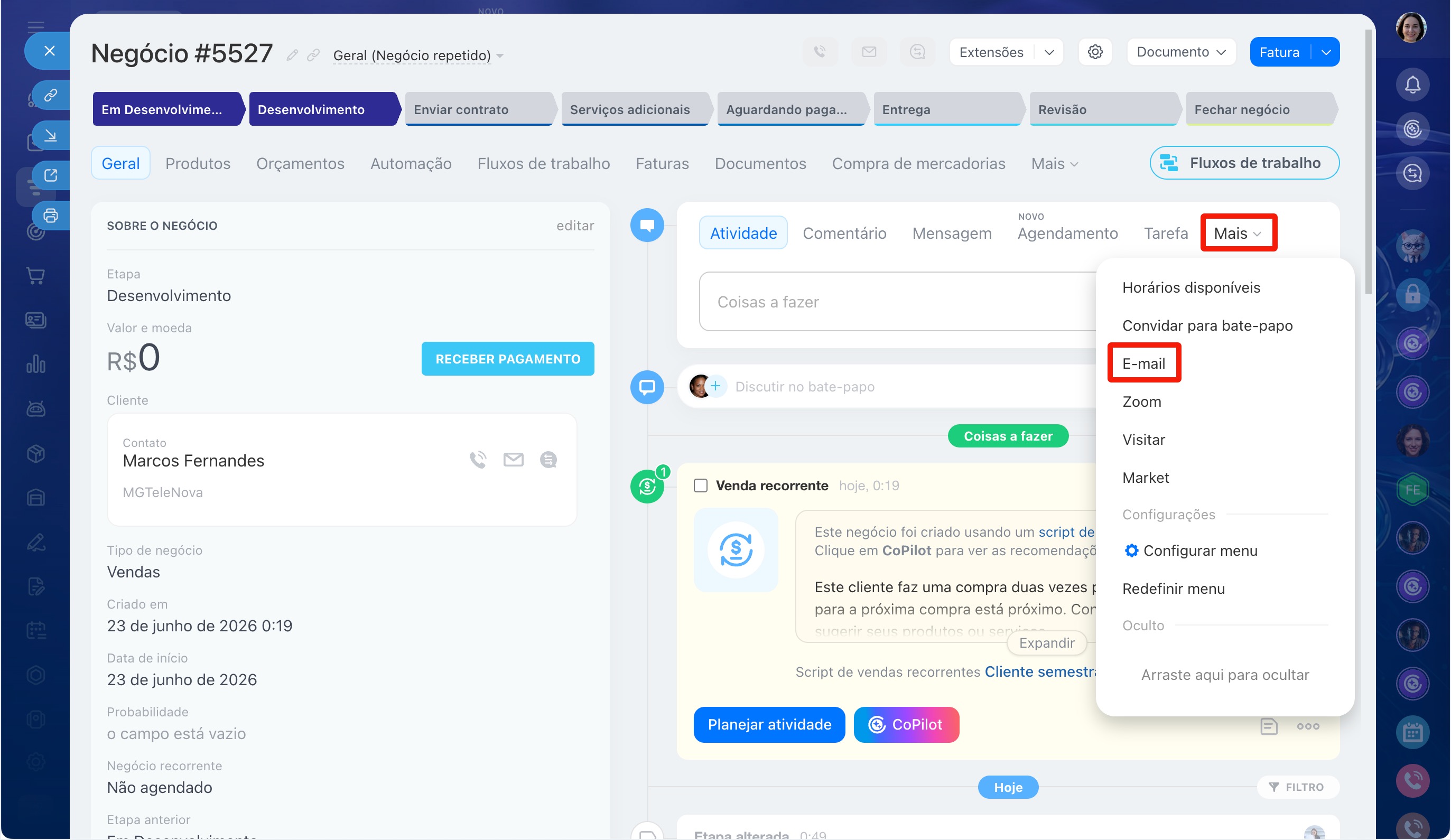Open the Extensões button
The height and width of the screenshot is (840, 1451).
991,52
